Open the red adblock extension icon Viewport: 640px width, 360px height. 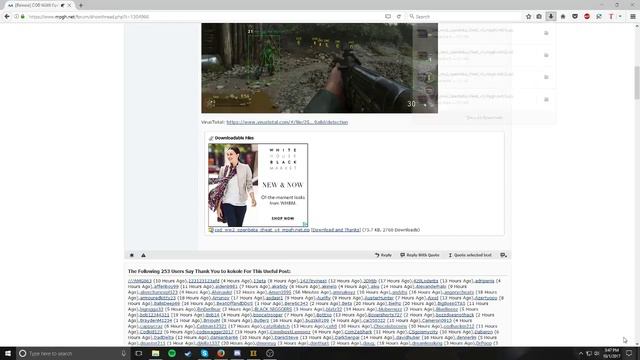click(587, 17)
